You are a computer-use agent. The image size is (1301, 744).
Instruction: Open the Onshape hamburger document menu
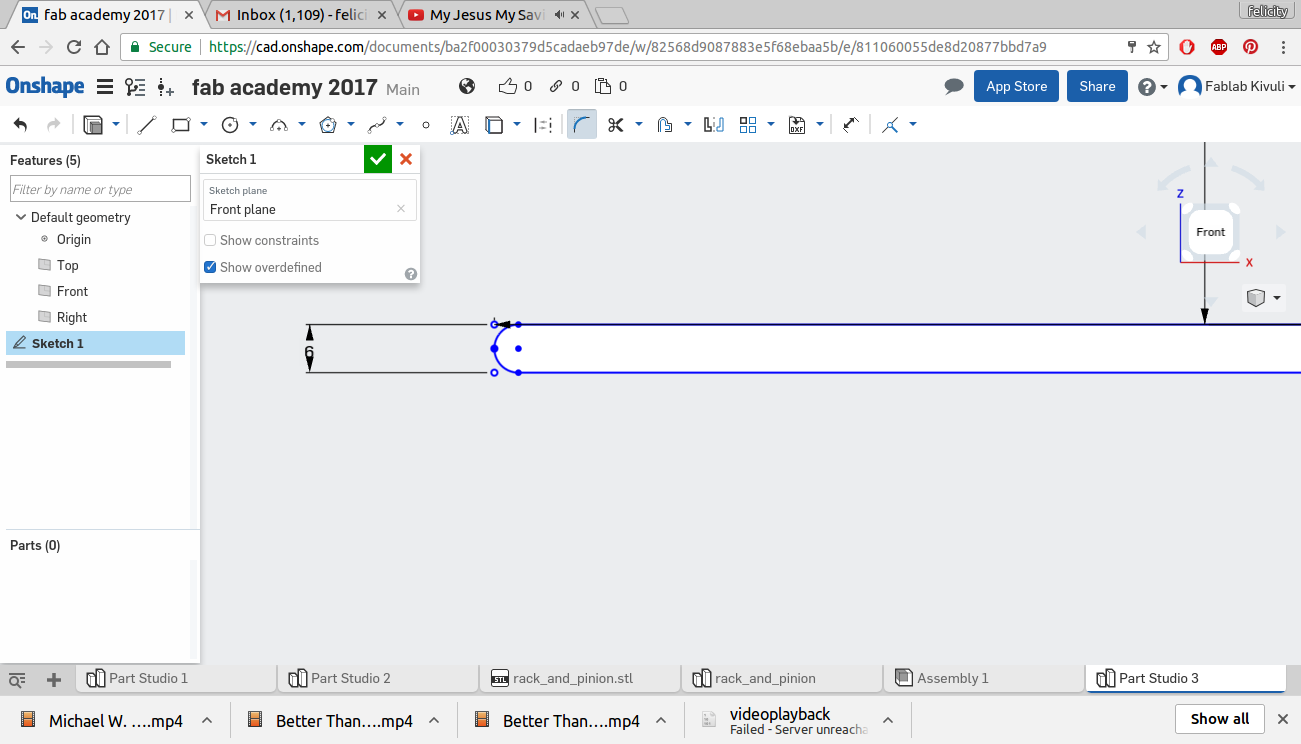point(104,87)
